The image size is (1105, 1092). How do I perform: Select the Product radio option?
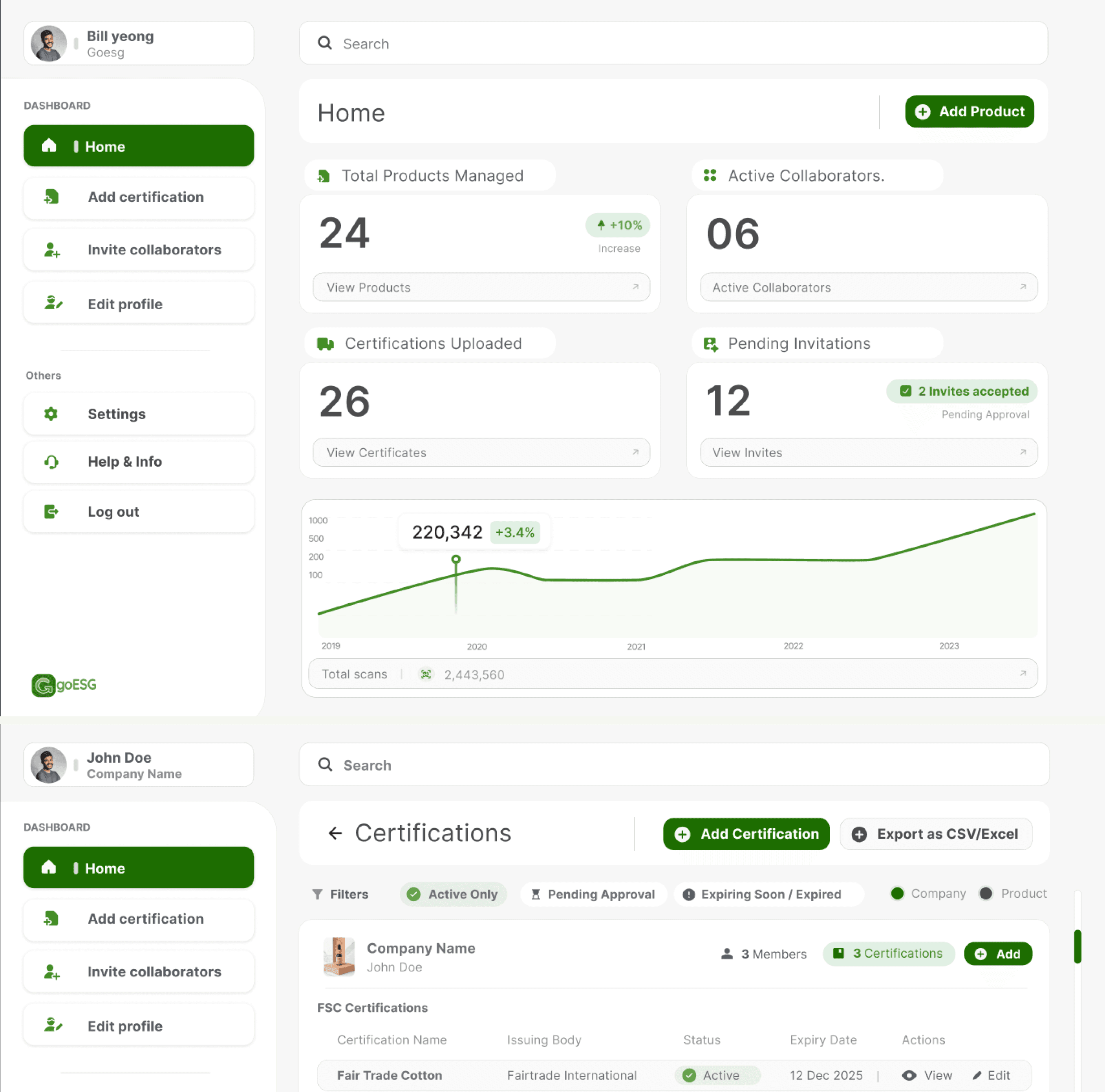986,894
